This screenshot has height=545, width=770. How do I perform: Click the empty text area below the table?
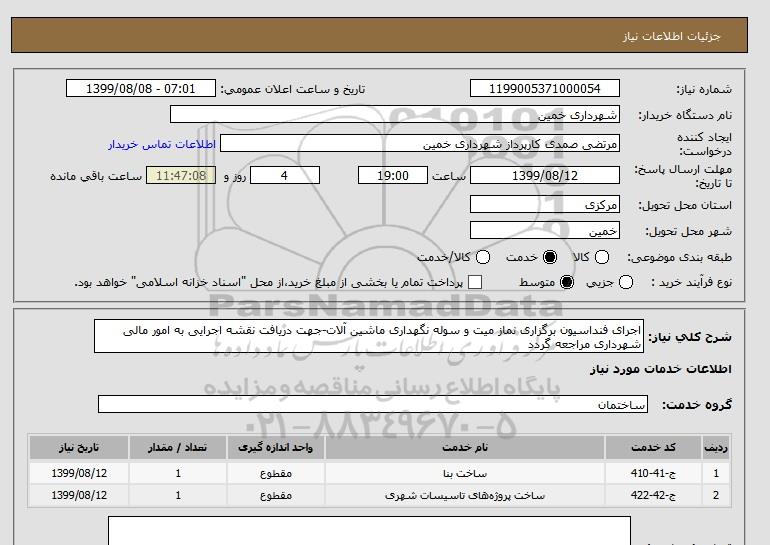(x=369, y=530)
